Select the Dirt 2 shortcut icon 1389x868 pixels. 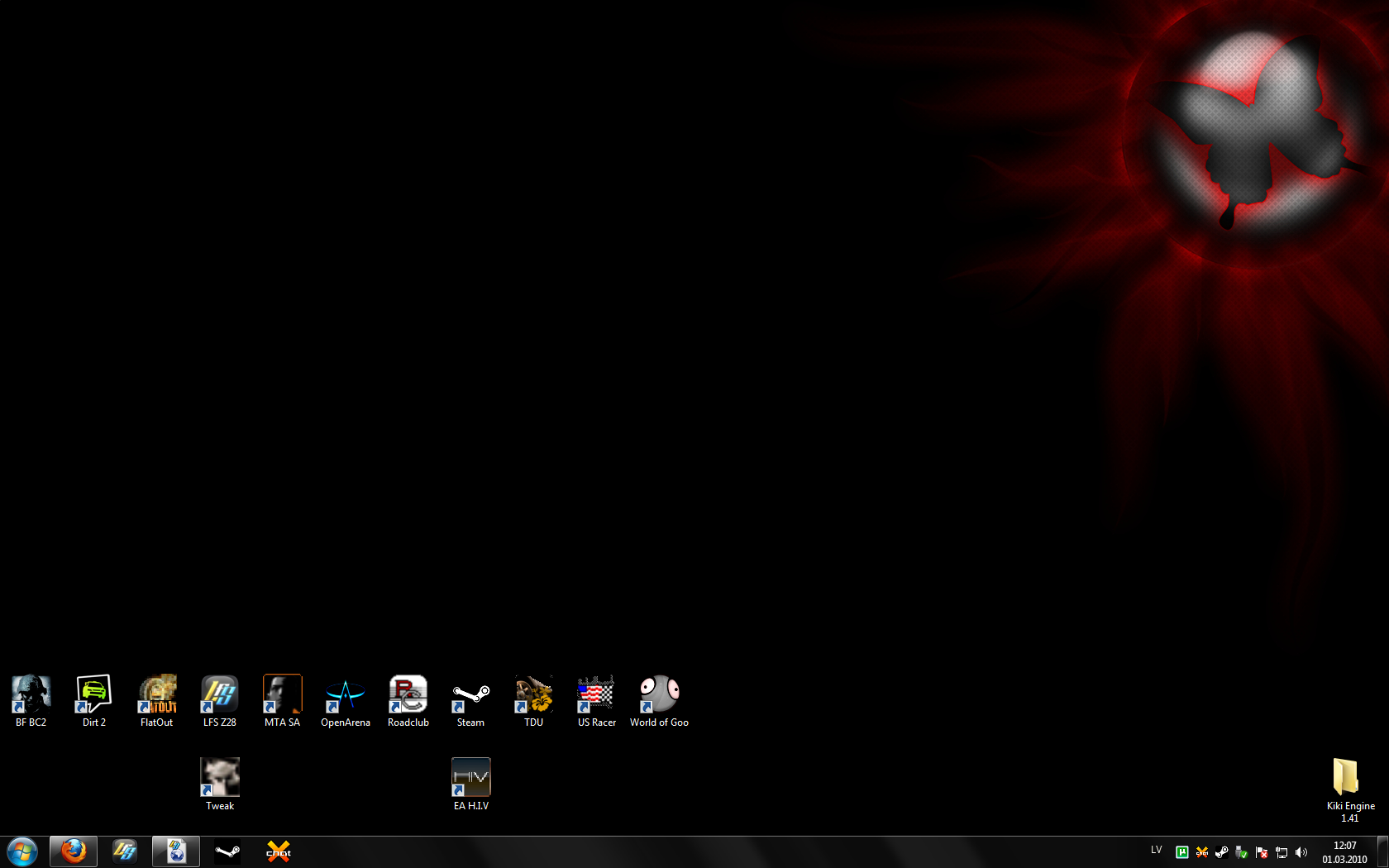[x=94, y=701]
